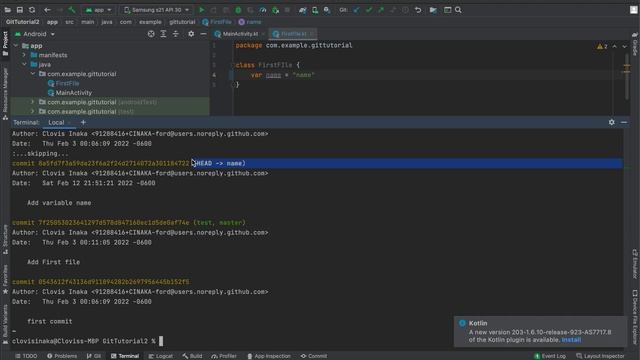This screenshot has width=640, height=360.
Task: Collapse the com.example.gittutorial main package
Action: click(x=33, y=74)
